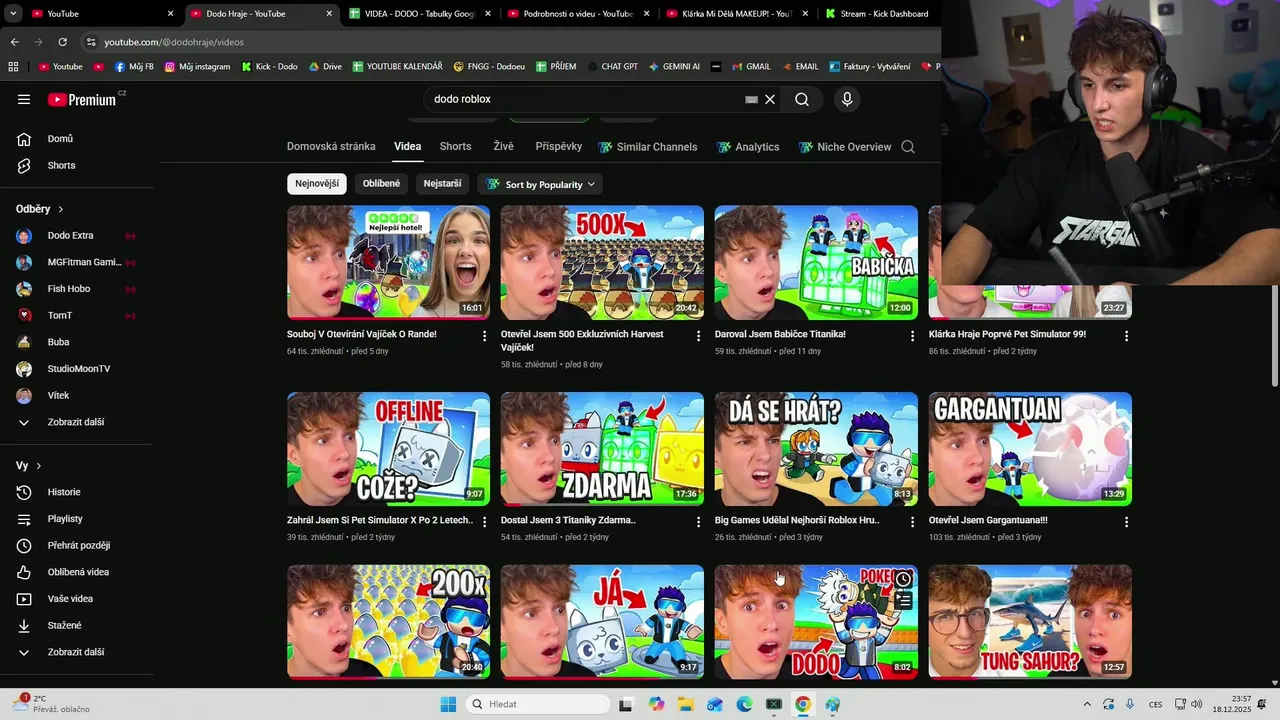This screenshot has height=720, width=1280.
Task: Open YOUTUBE KALENDÁŘ bookmark
Action: 396,66
